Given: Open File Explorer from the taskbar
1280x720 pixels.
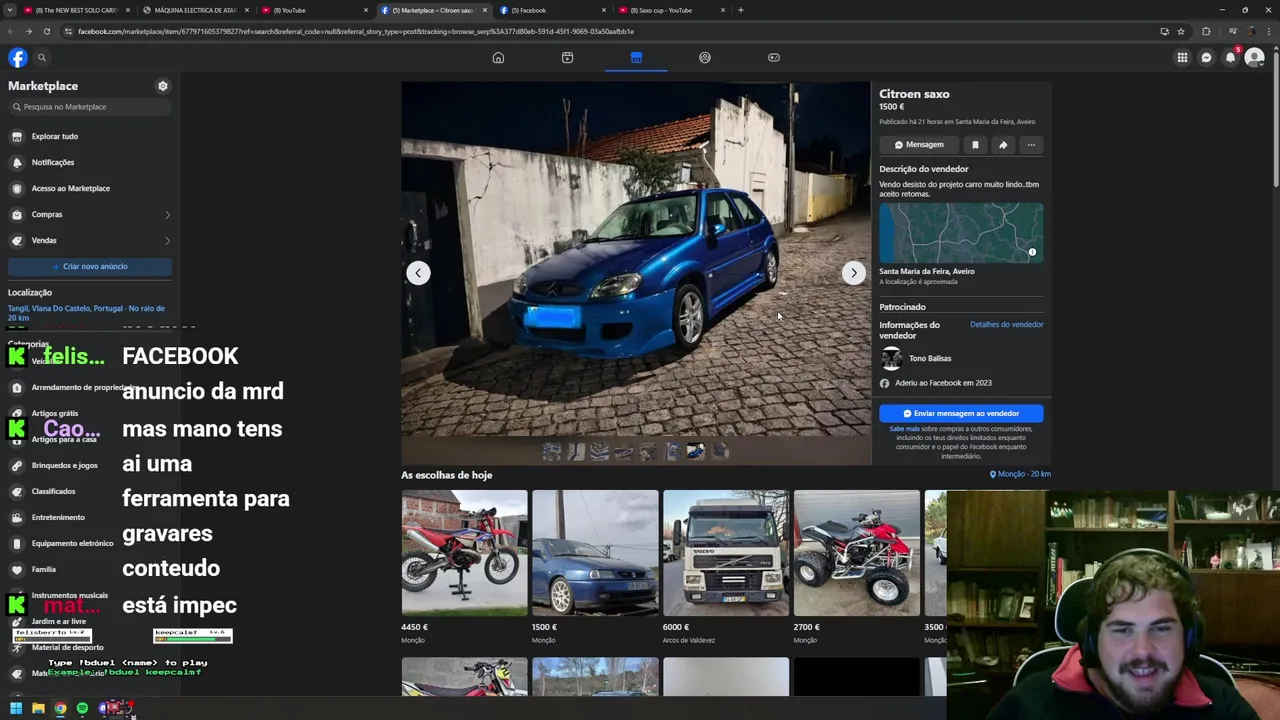Looking at the screenshot, I should pos(38,709).
